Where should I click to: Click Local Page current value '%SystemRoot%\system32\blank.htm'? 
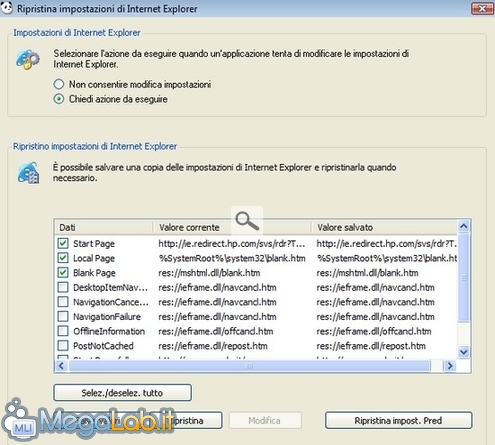point(232,258)
